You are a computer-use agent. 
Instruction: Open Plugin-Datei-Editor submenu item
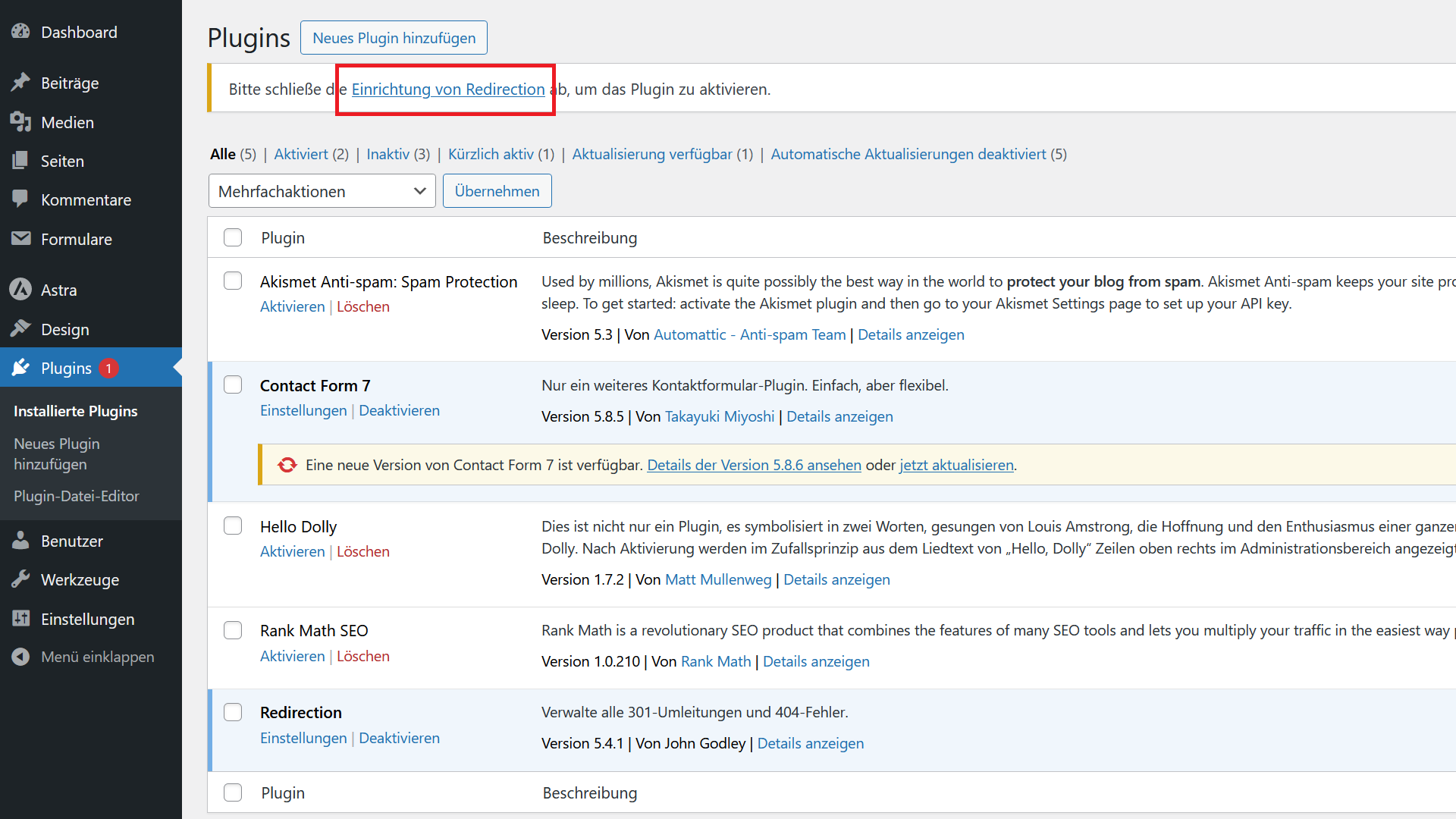[x=77, y=496]
